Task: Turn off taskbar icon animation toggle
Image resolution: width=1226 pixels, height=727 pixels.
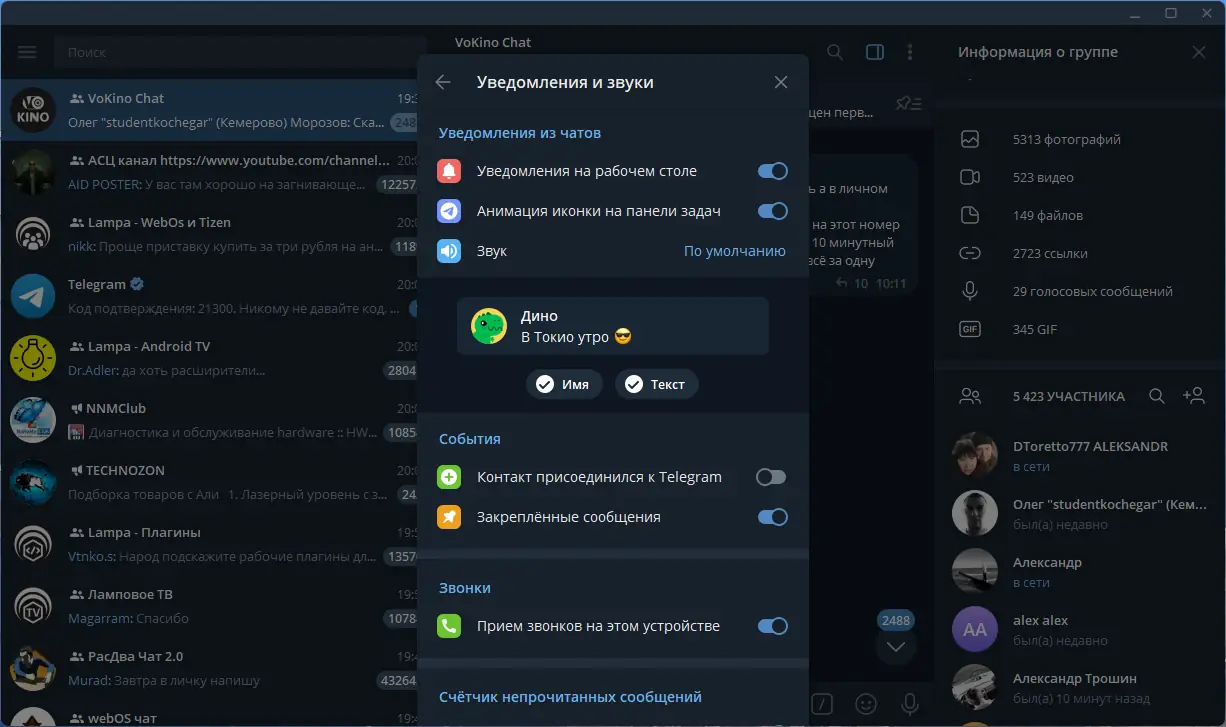Action: [x=773, y=211]
